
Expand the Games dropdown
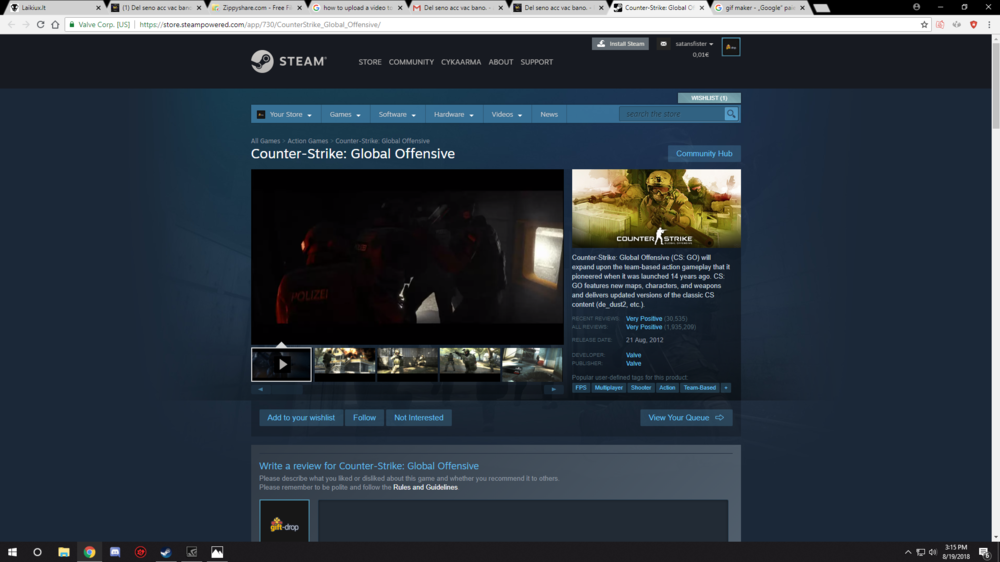click(x=344, y=114)
